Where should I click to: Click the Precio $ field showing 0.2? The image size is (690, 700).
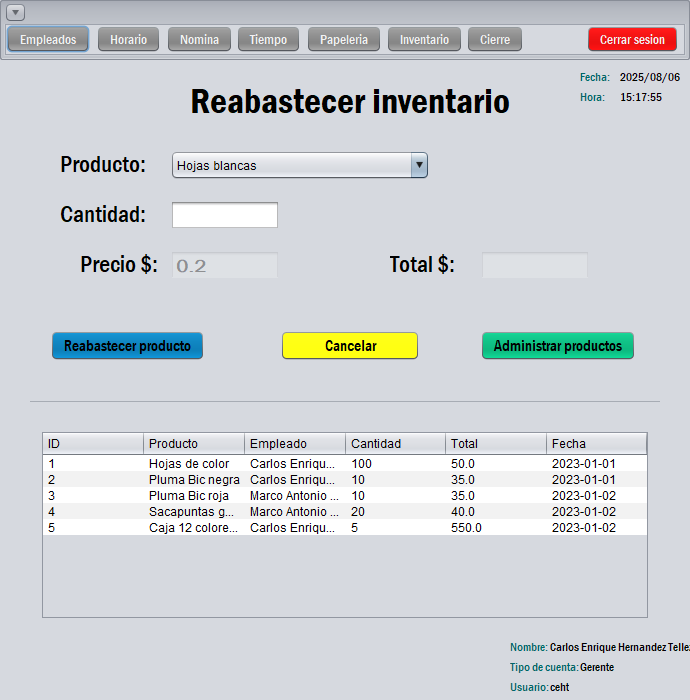225,265
